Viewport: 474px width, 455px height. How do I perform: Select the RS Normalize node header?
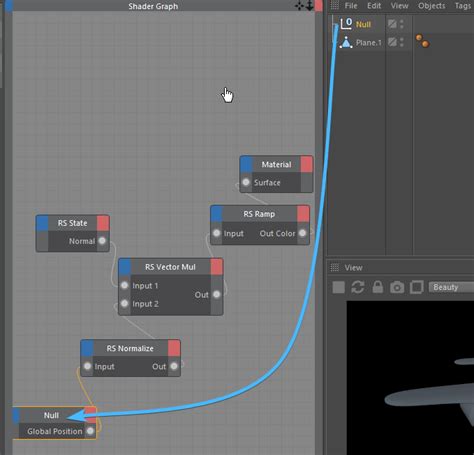(x=130, y=348)
